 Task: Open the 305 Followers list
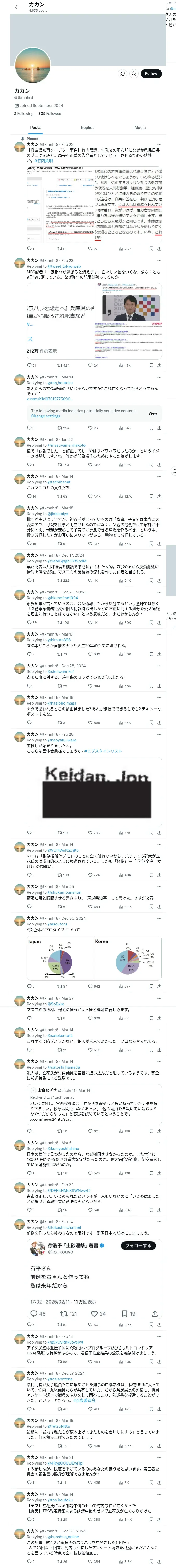50,114
